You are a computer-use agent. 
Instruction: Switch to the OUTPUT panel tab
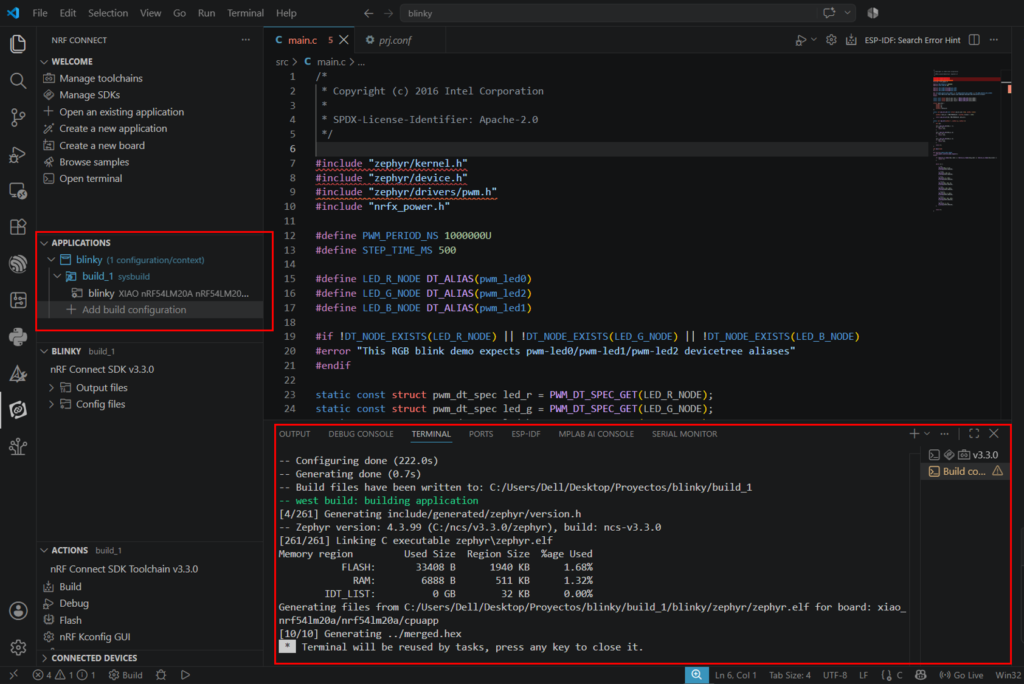[295, 434]
